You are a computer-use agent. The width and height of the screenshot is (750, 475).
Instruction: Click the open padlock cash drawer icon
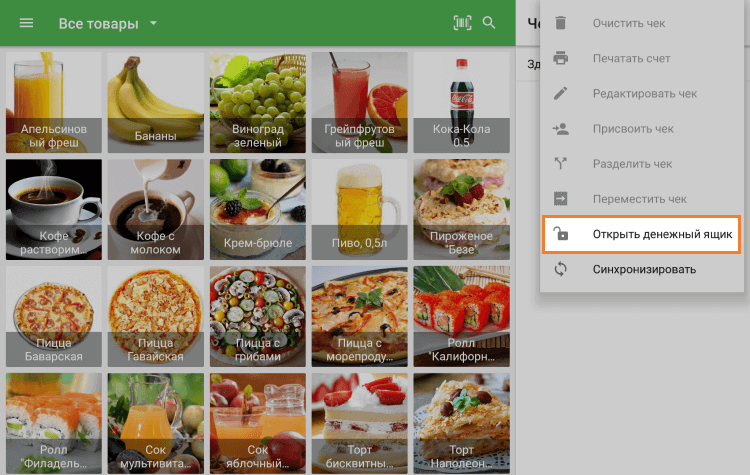pyautogui.click(x=561, y=235)
